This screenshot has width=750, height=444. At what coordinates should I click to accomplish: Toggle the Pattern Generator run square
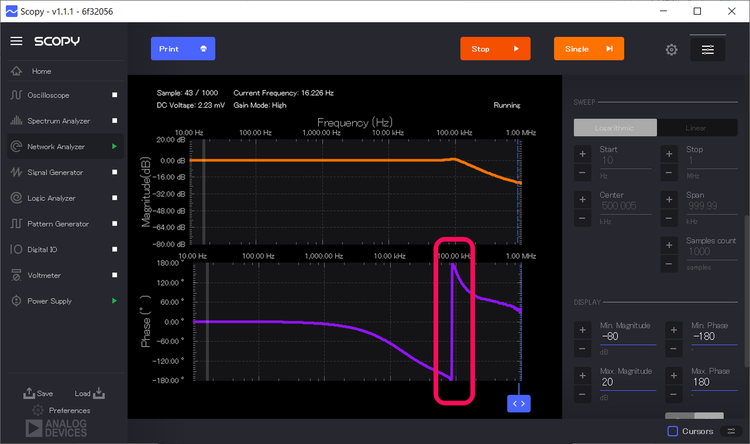[x=115, y=224]
